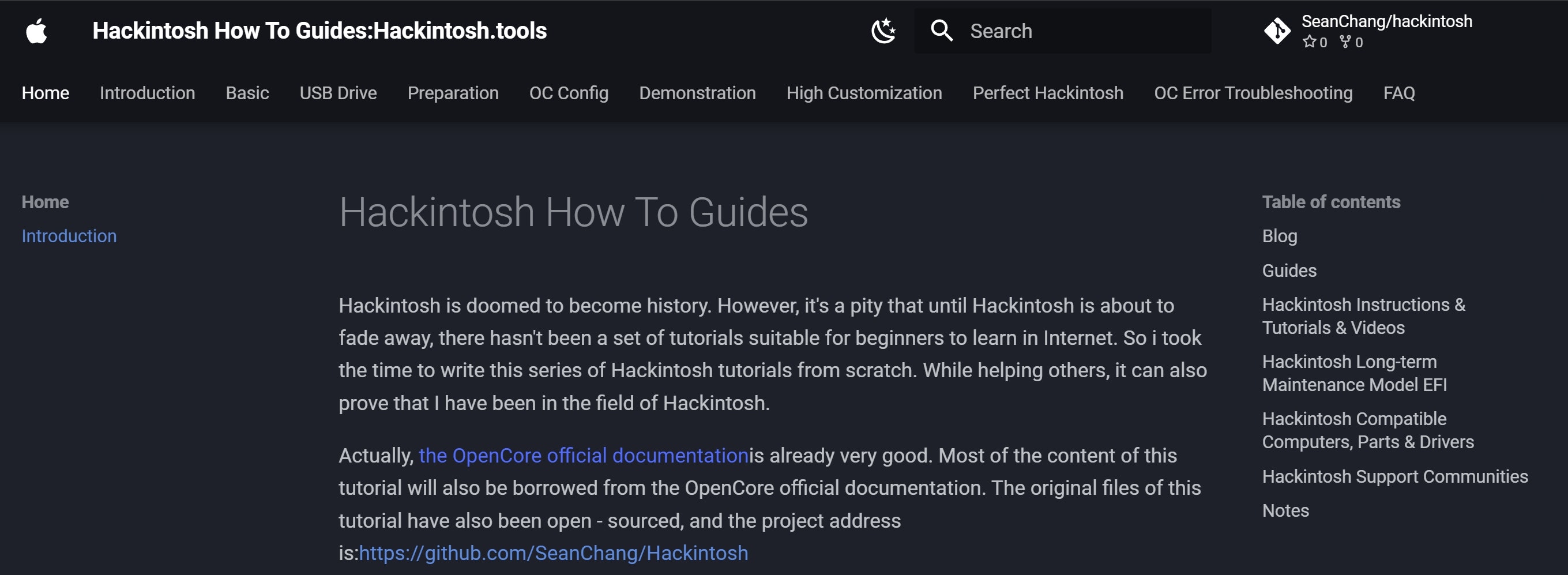Screen dimensions: 1568x575
Task: Click Home in the left sidebar
Action: [x=45, y=202]
